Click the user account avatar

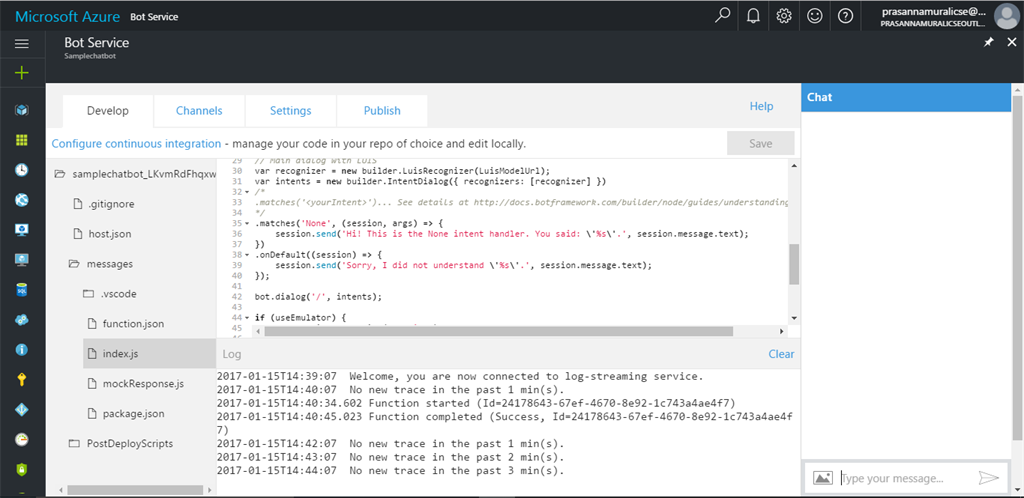[1006, 16]
